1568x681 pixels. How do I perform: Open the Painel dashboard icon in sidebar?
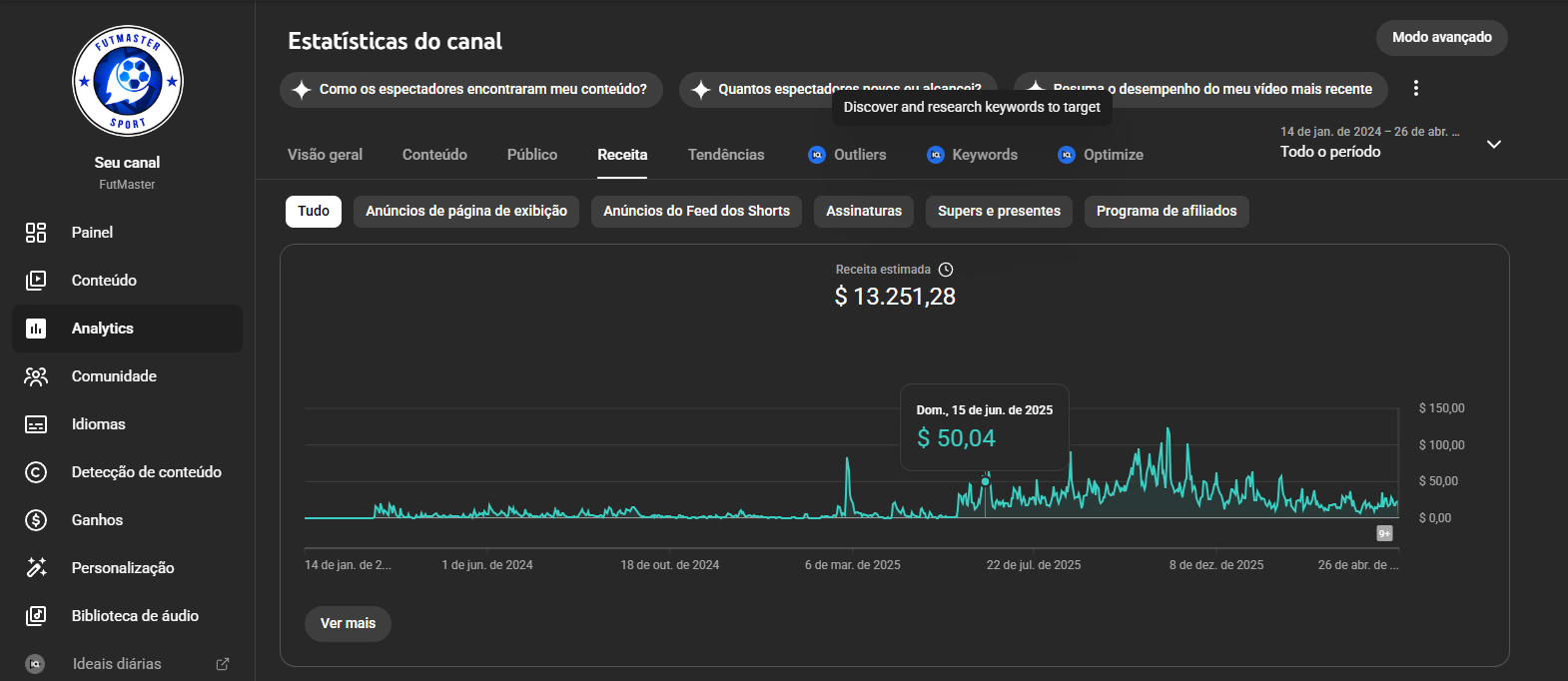click(36, 233)
